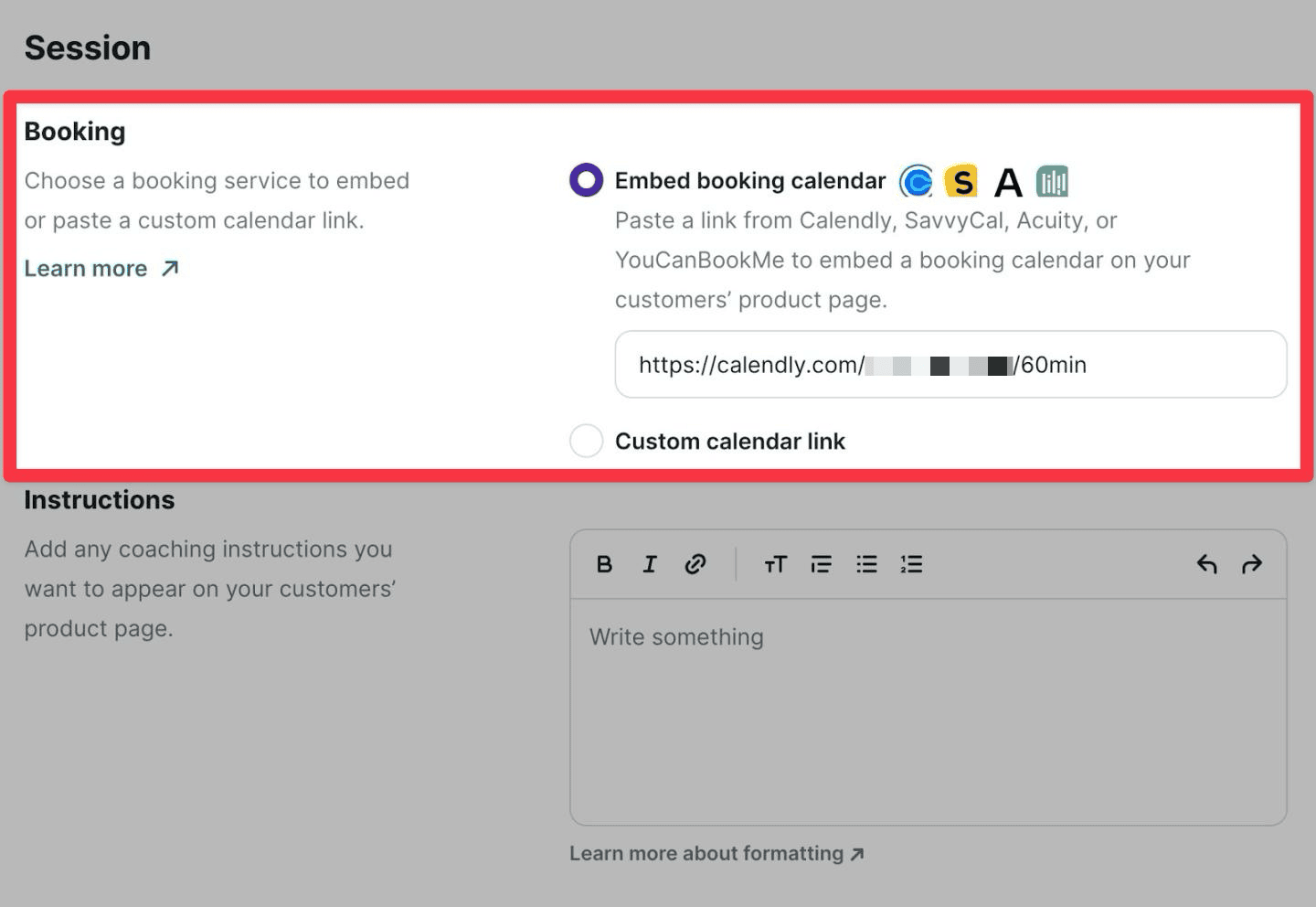Click the Acuity logo icon
This screenshot has height=907, width=1316.
click(x=1008, y=182)
